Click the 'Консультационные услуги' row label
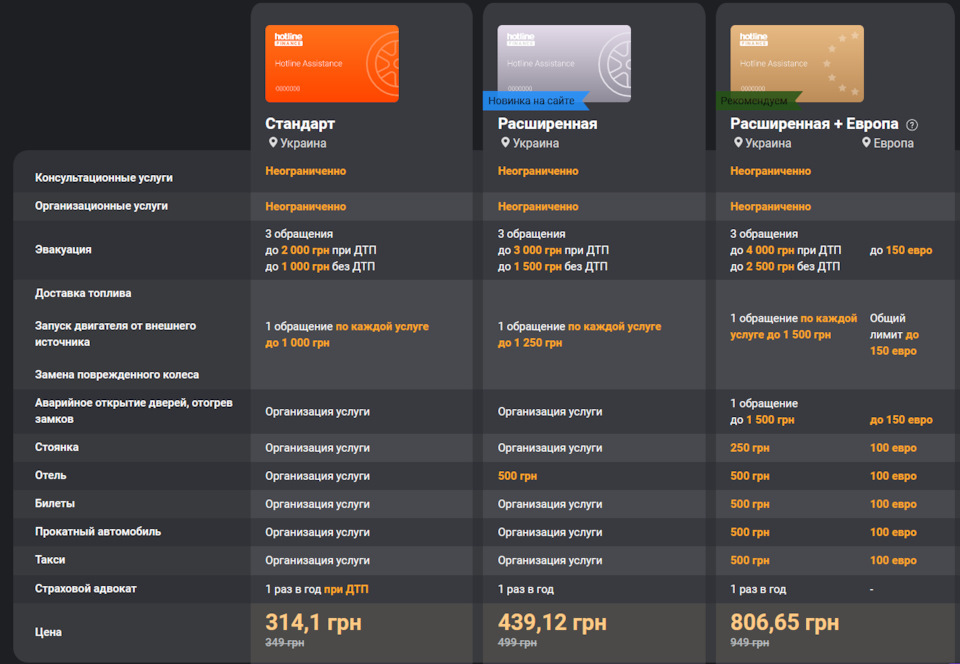 [103, 177]
